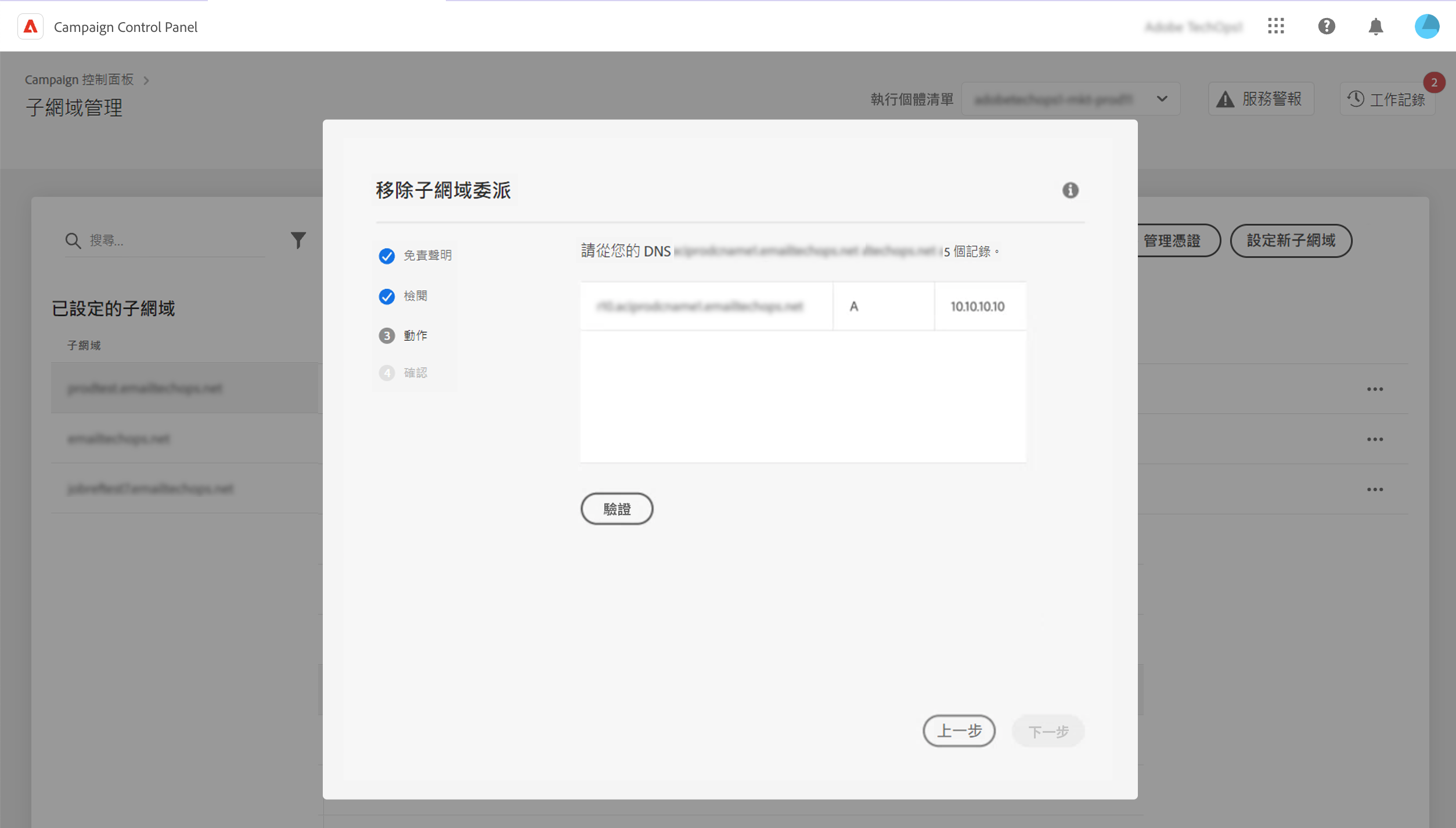Go to Campaign 控制面板 breadcrumb

[79, 80]
